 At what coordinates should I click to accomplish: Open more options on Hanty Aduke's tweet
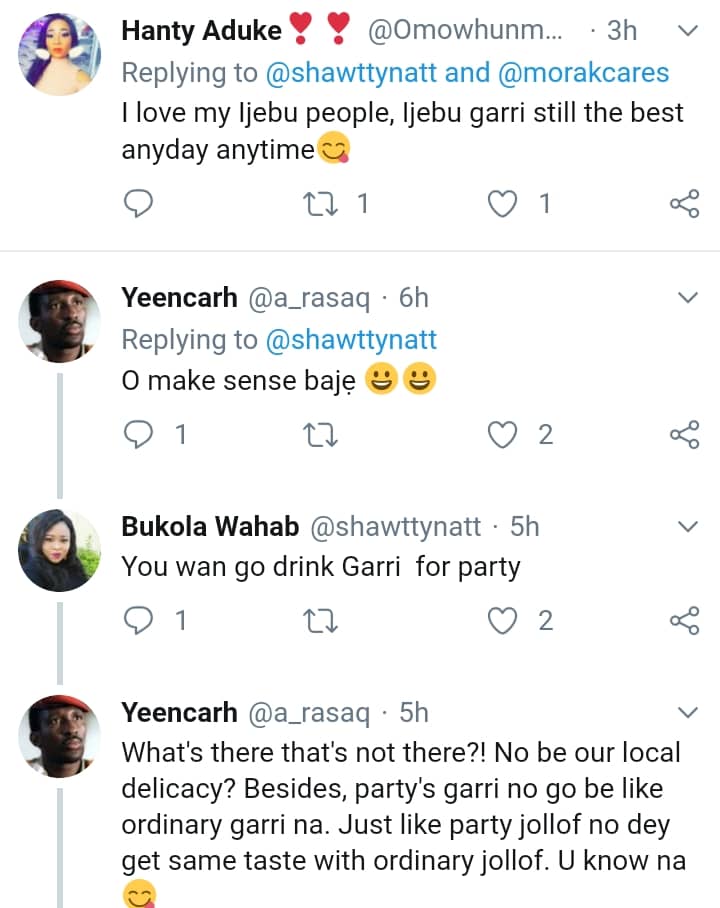(x=688, y=31)
